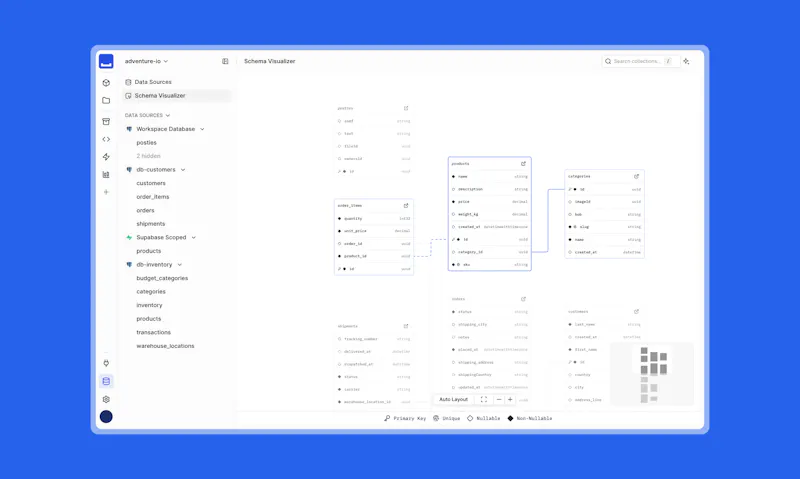
Task: Open the code brackets icon in rail
Action: [x=106, y=139]
